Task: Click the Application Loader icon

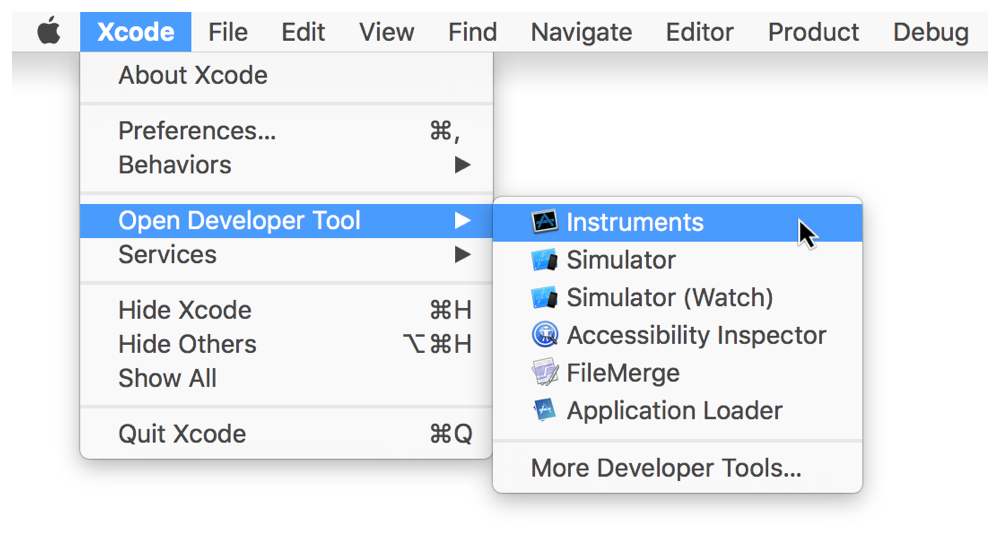Action: [x=544, y=410]
